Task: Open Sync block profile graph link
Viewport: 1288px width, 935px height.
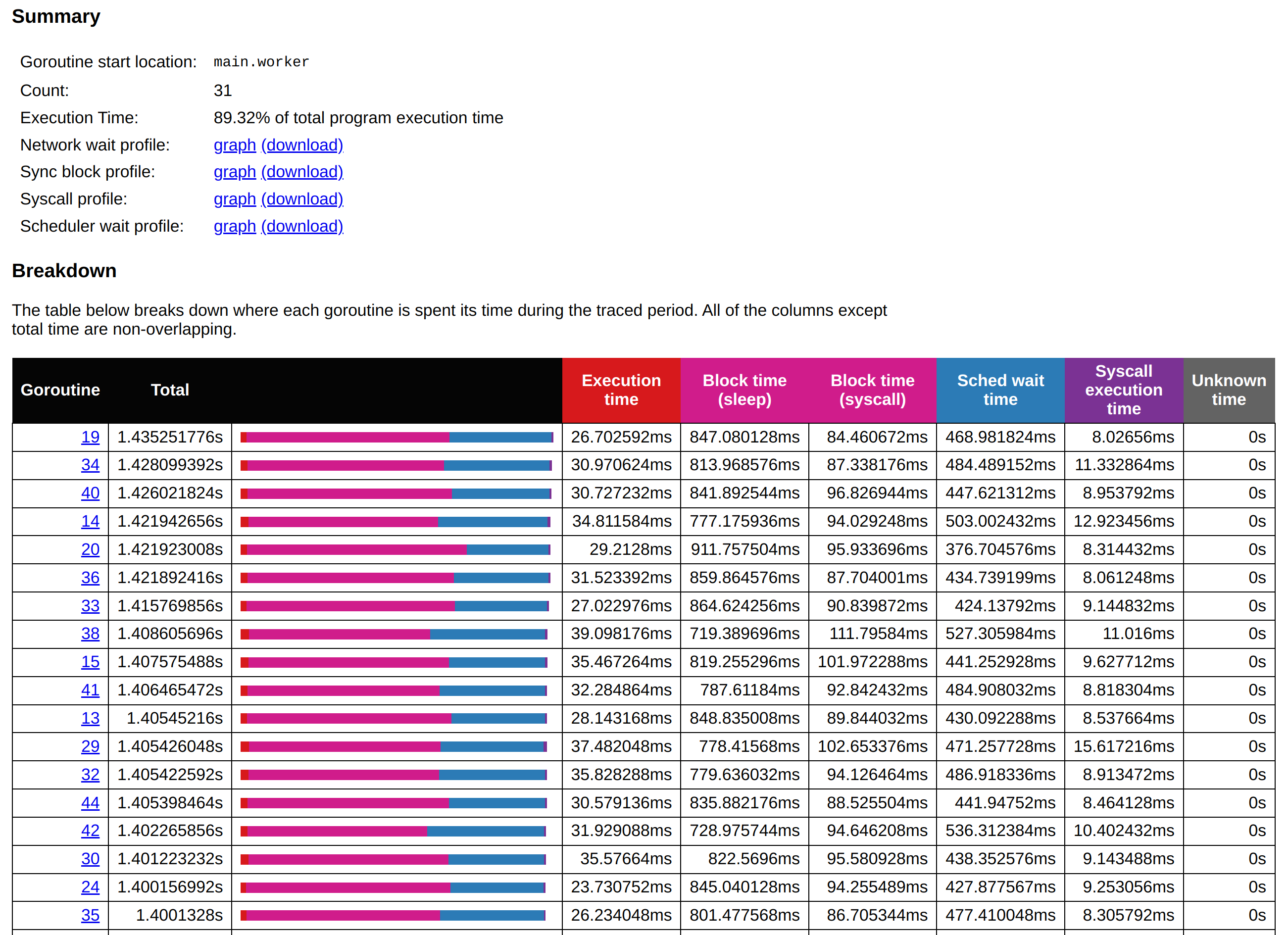Action: tap(235, 171)
